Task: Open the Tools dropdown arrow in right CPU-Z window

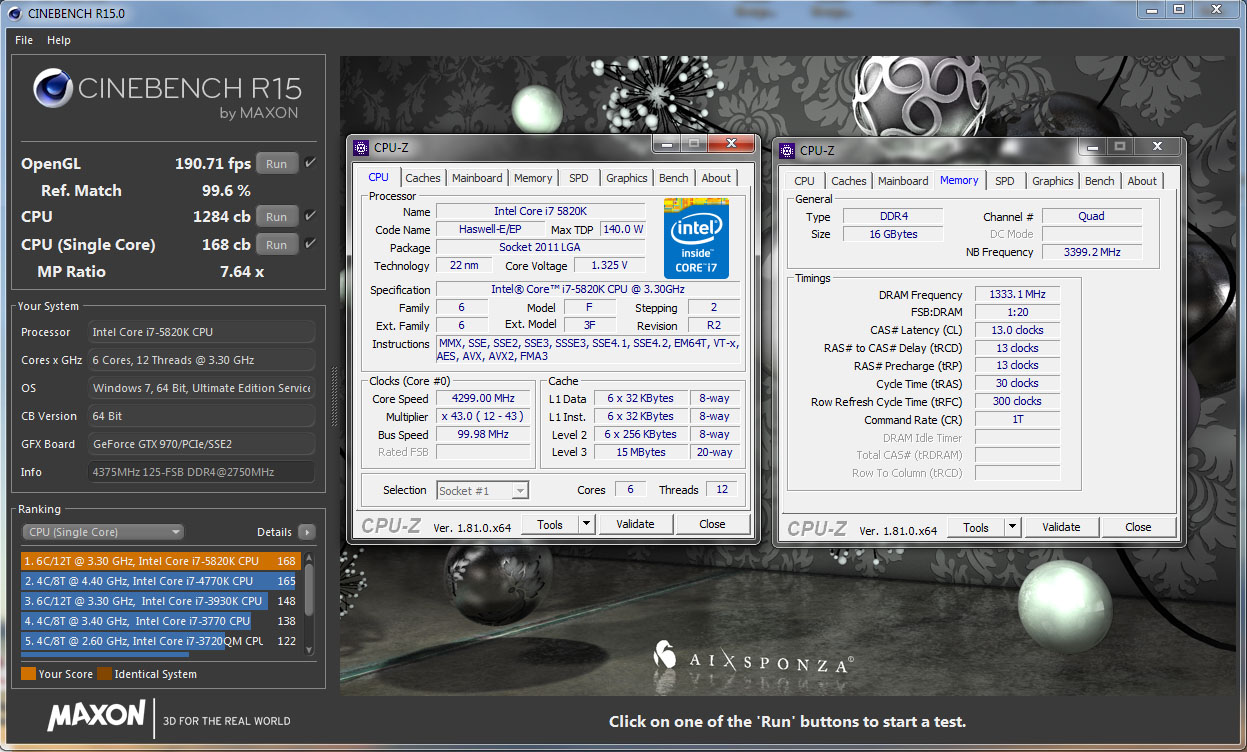Action: coord(1012,527)
